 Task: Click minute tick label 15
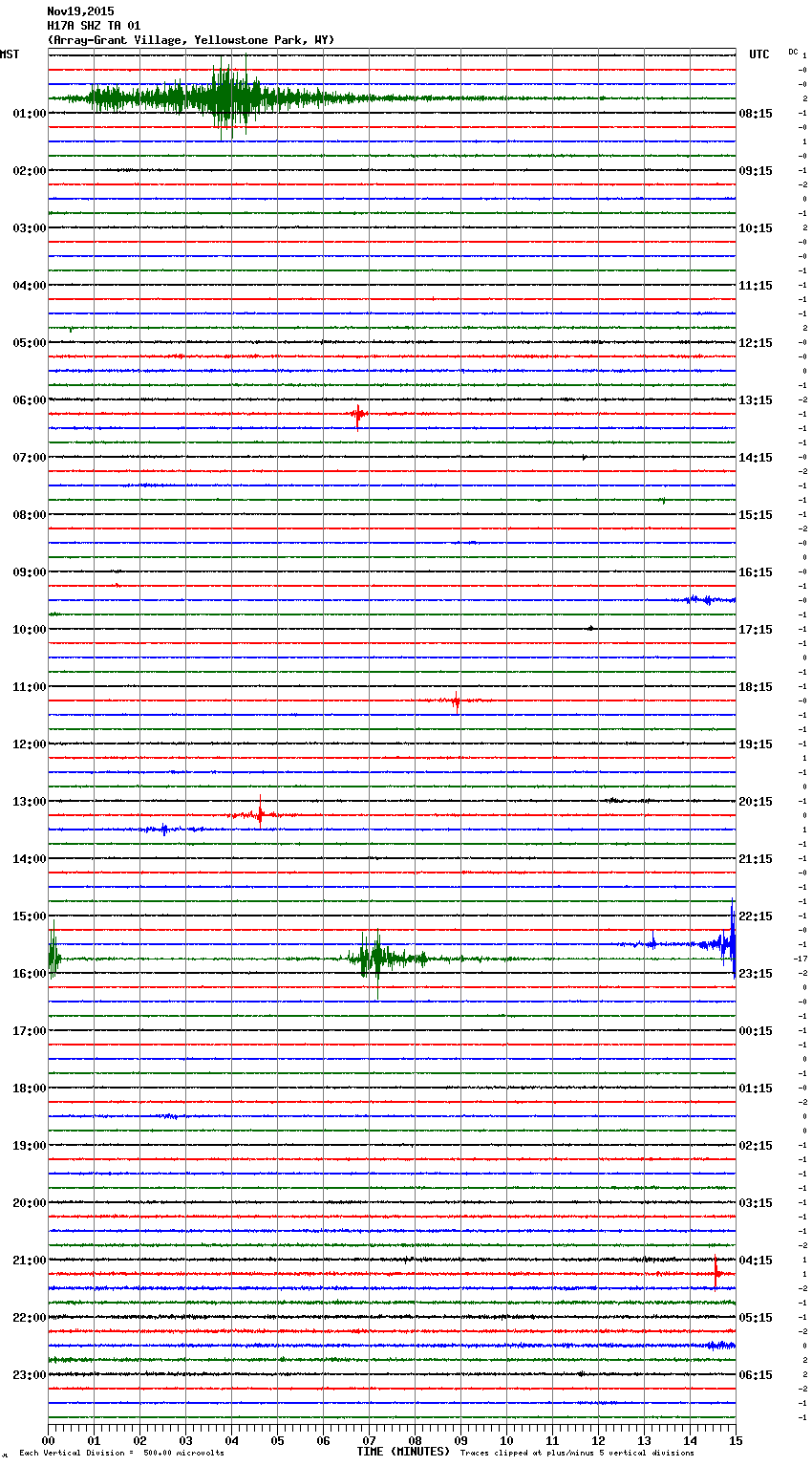(736, 1440)
